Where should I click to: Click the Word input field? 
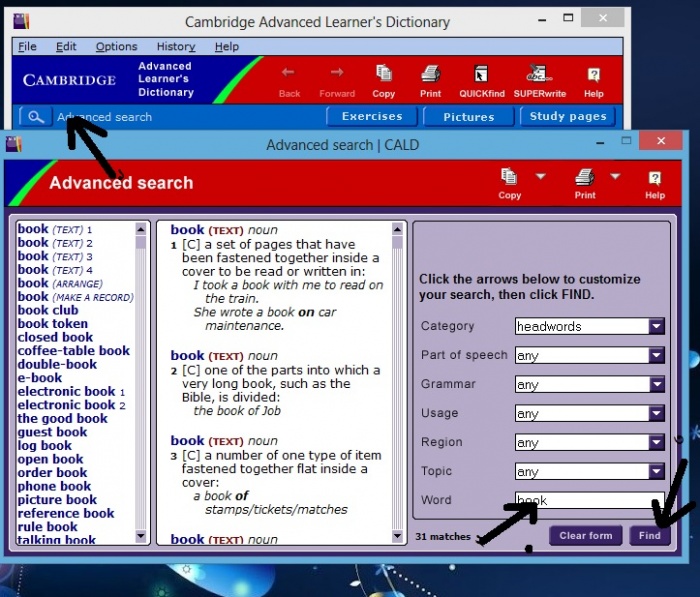click(x=589, y=500)
